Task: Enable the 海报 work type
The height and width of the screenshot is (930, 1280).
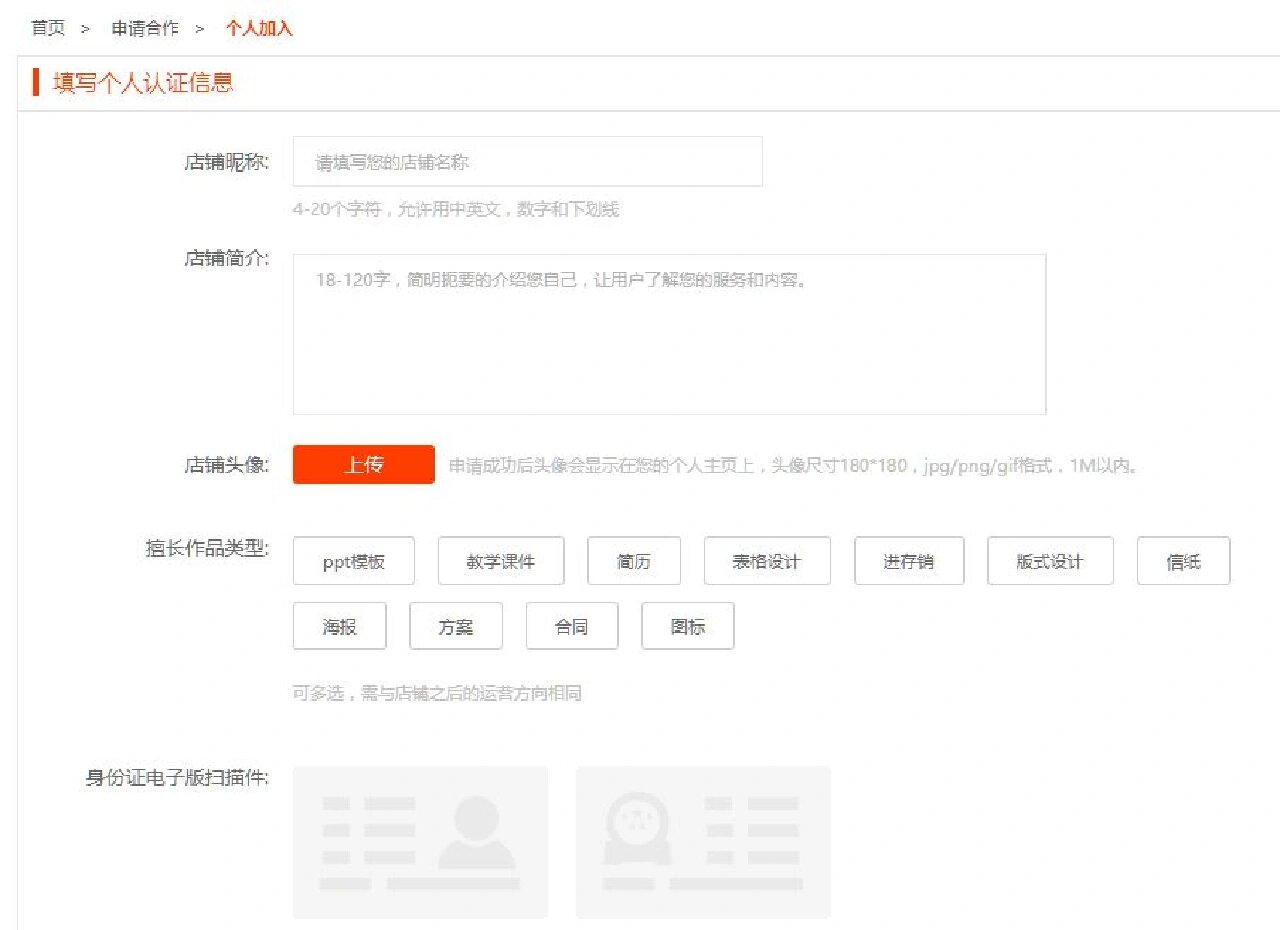Action: pos(339,626)
